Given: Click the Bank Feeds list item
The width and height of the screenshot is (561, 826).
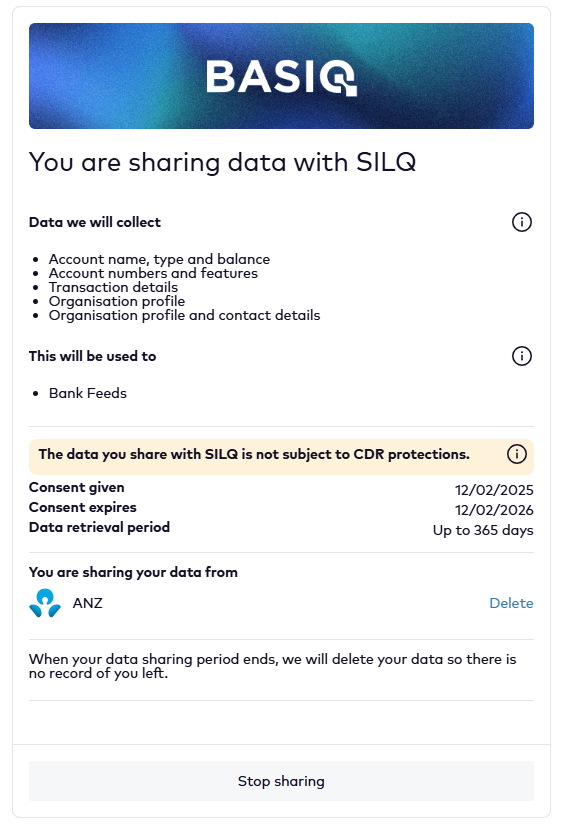Looking at the screenshot, I should [87, 393].
